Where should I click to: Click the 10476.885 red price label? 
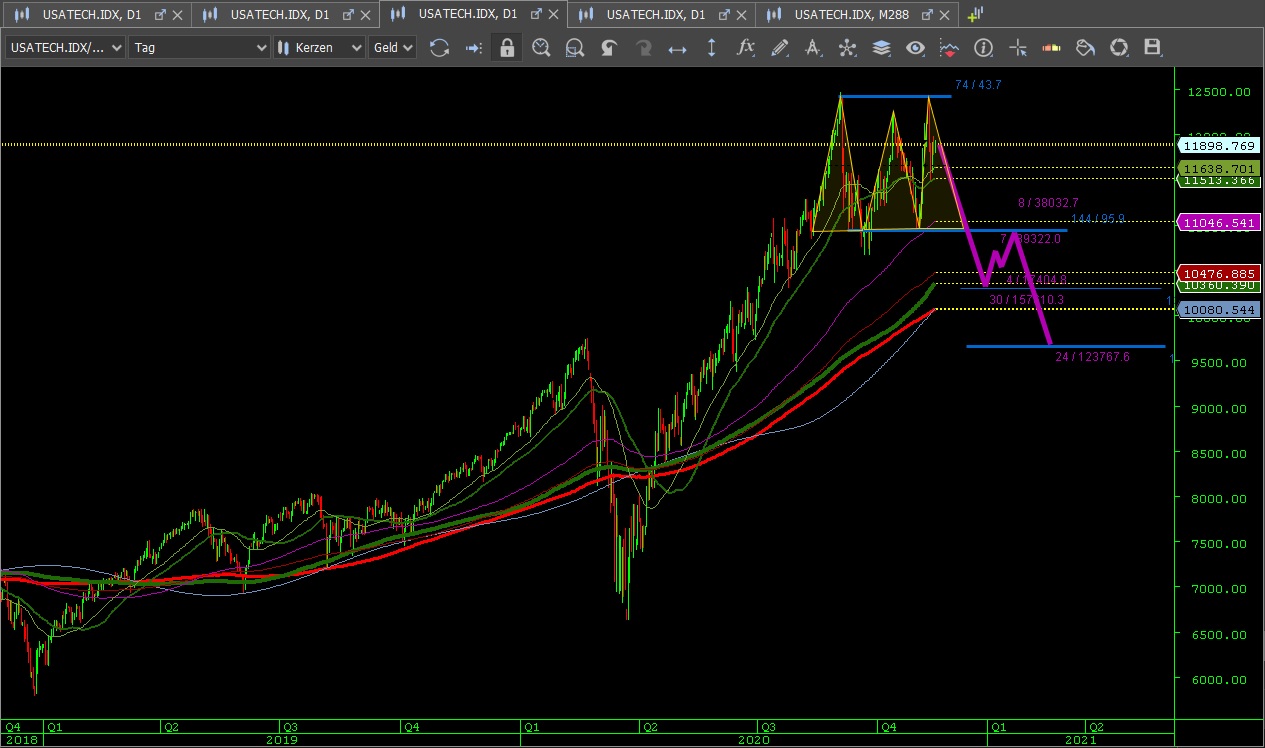point(1217,273)
